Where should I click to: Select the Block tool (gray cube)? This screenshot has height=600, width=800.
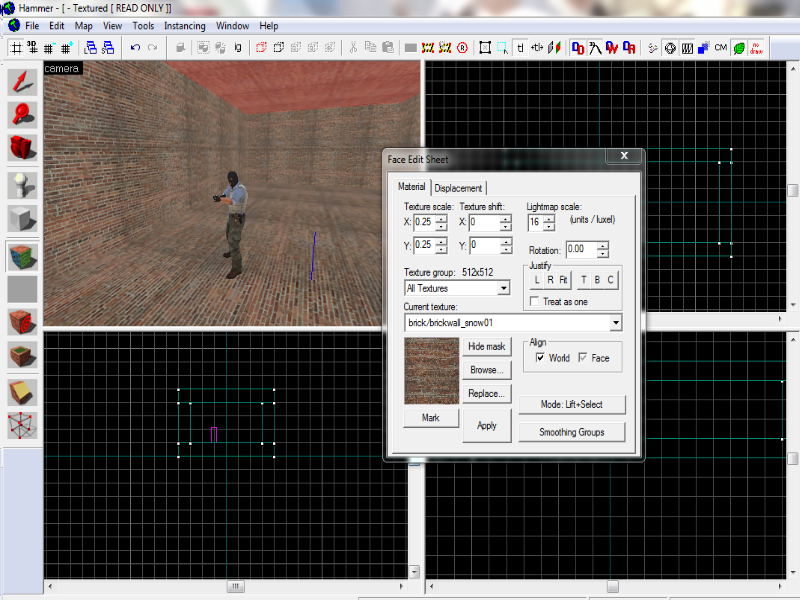point(22,218)
